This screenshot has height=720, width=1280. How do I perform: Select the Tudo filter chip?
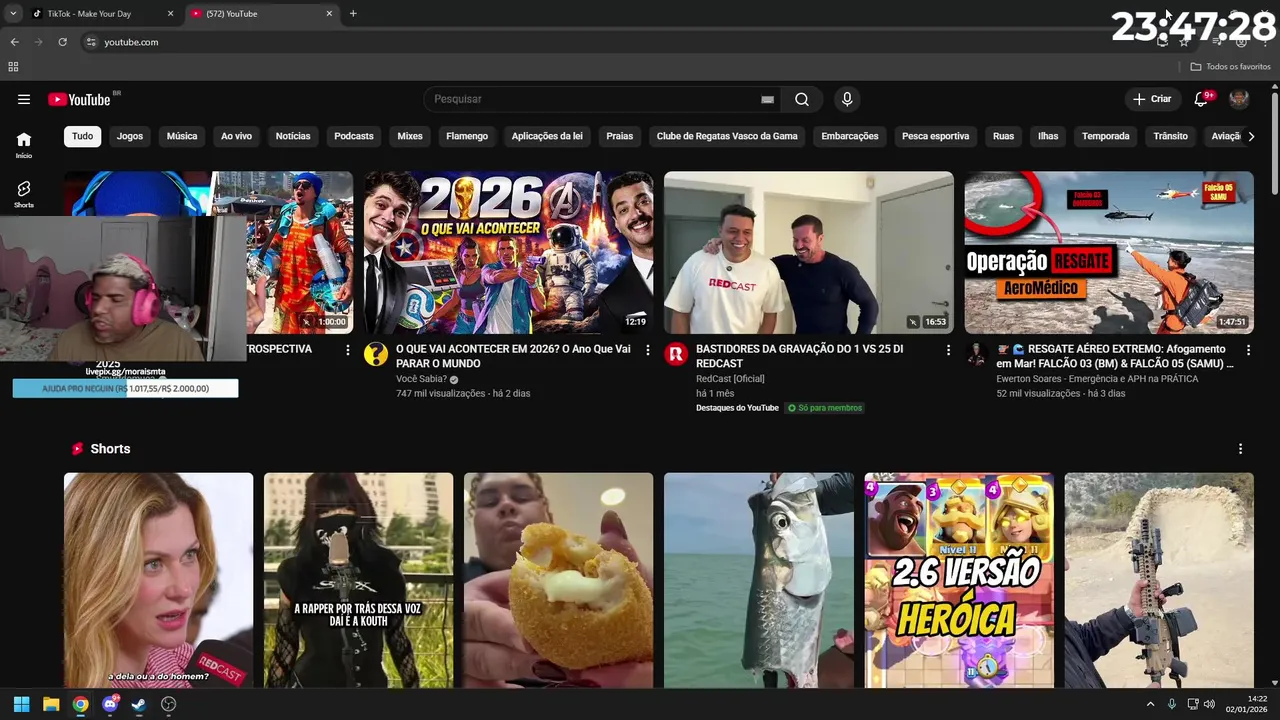pyautogui.click(x=82, y=136)
